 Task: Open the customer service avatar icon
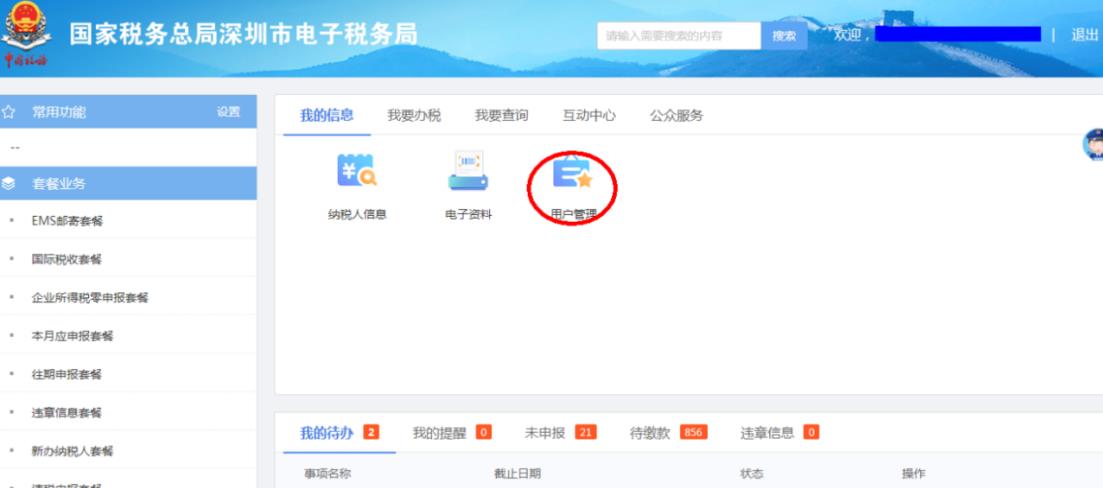(x=1094, y=145)
